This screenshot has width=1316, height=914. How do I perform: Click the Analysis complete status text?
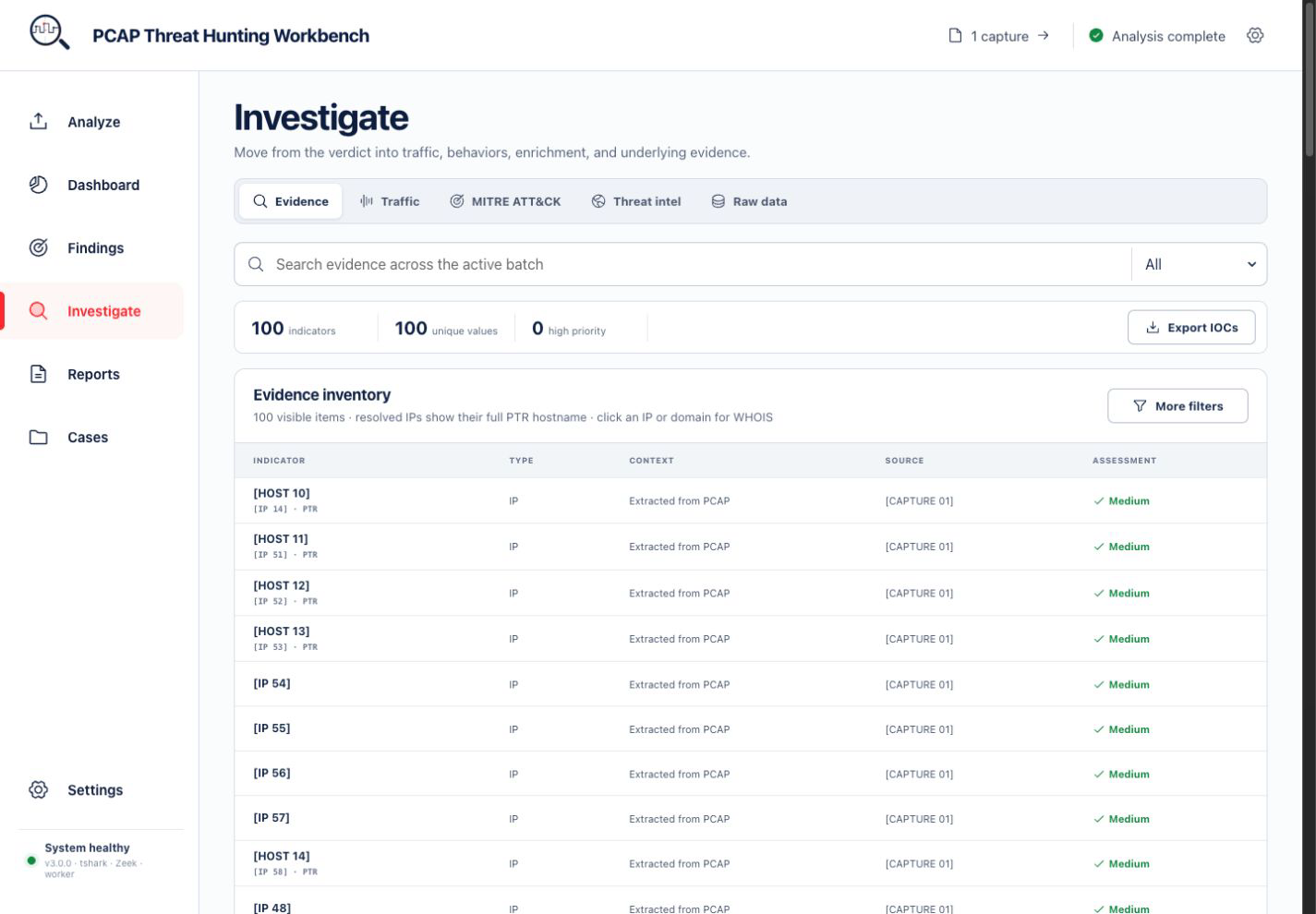click(1168, 36)
